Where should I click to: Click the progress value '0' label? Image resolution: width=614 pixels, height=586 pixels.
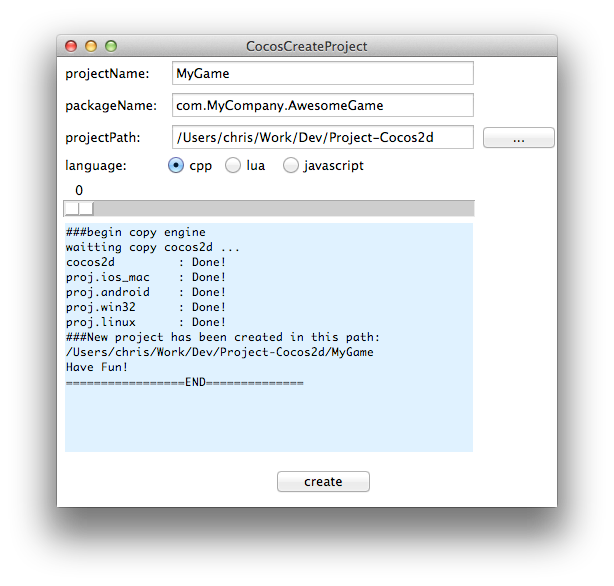79,190
